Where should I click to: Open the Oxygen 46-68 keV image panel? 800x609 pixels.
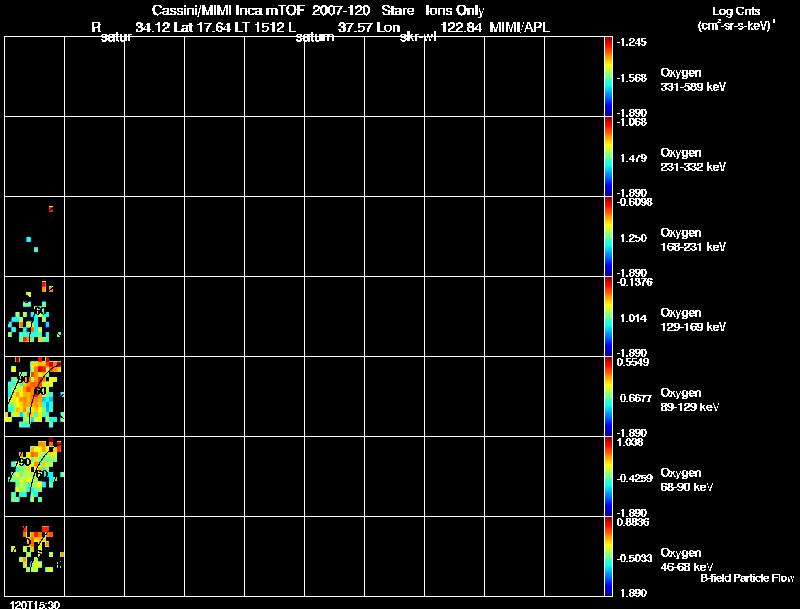[x=35, y=556]
